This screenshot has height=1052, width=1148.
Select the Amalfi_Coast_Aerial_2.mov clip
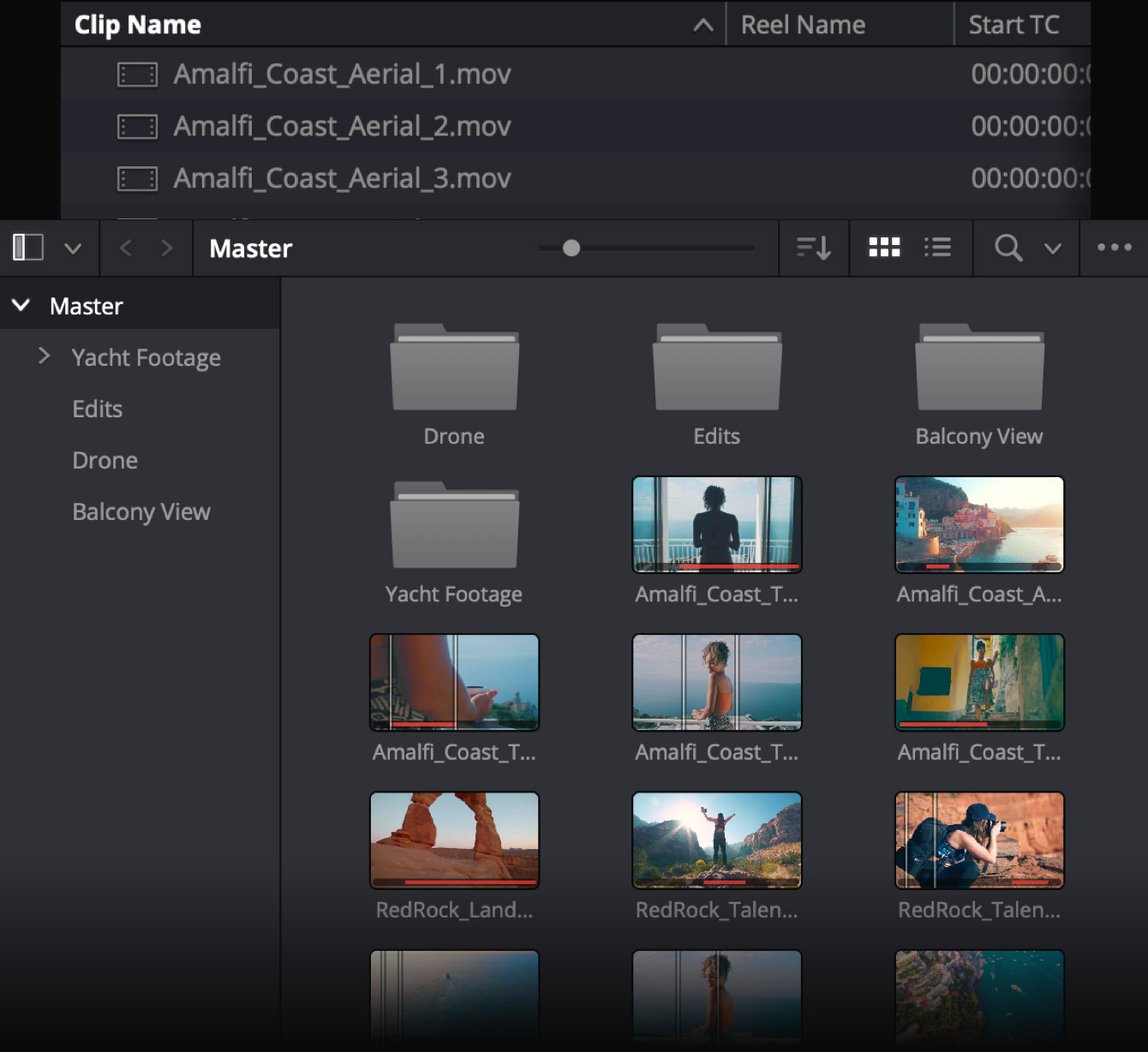tap(343, 126)
